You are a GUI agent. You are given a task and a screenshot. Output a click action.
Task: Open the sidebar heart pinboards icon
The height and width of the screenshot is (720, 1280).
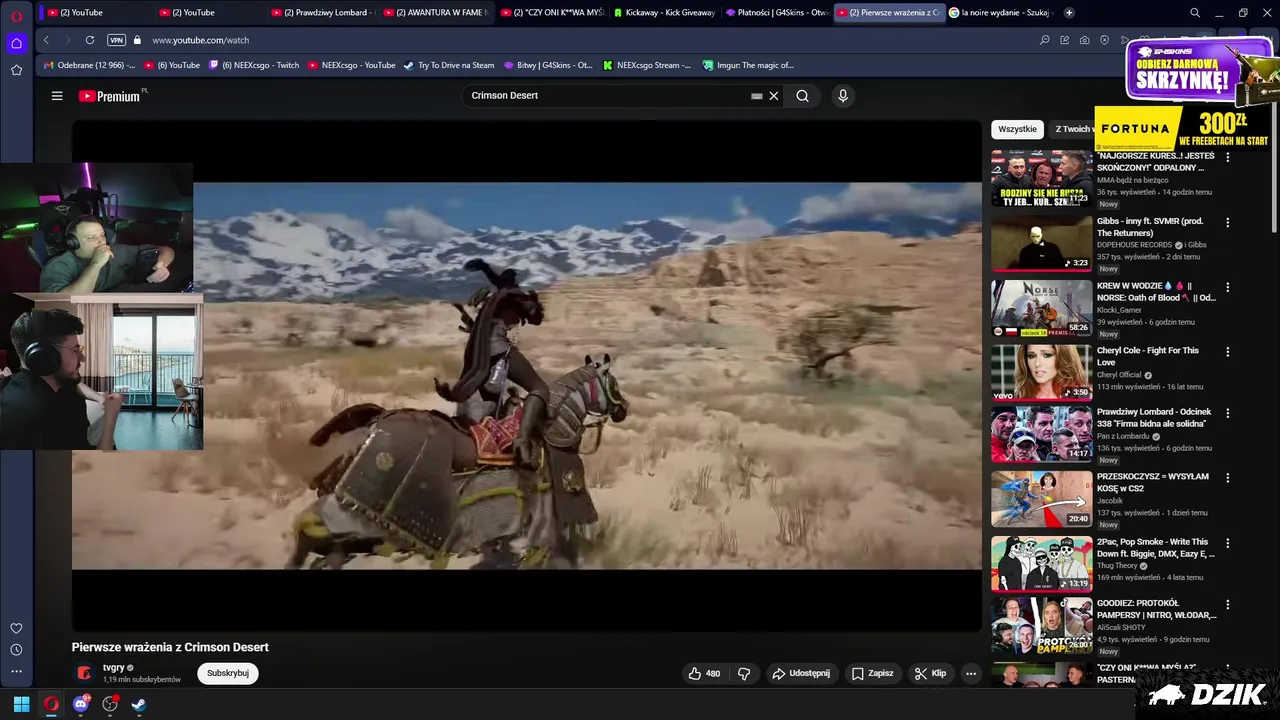point(16,628)
